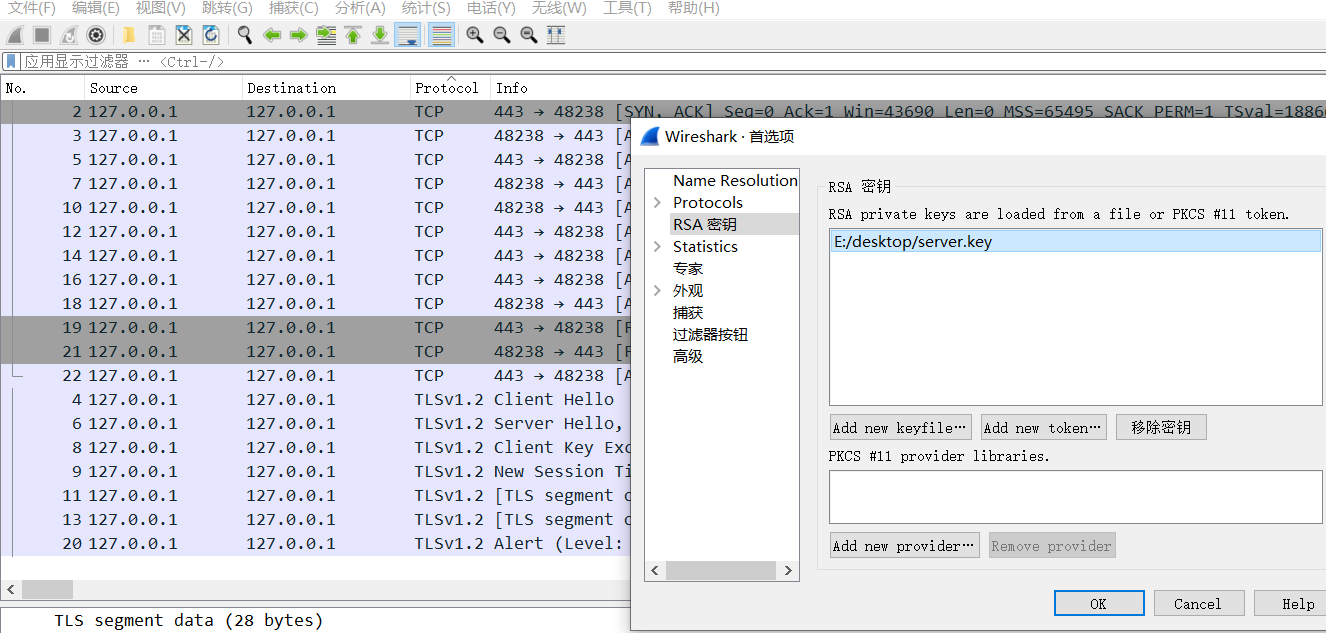The height and width of the screenshot is (633, 1326).
Task: Expand the 外观 preferences section
Action: [x=657, y=289]
